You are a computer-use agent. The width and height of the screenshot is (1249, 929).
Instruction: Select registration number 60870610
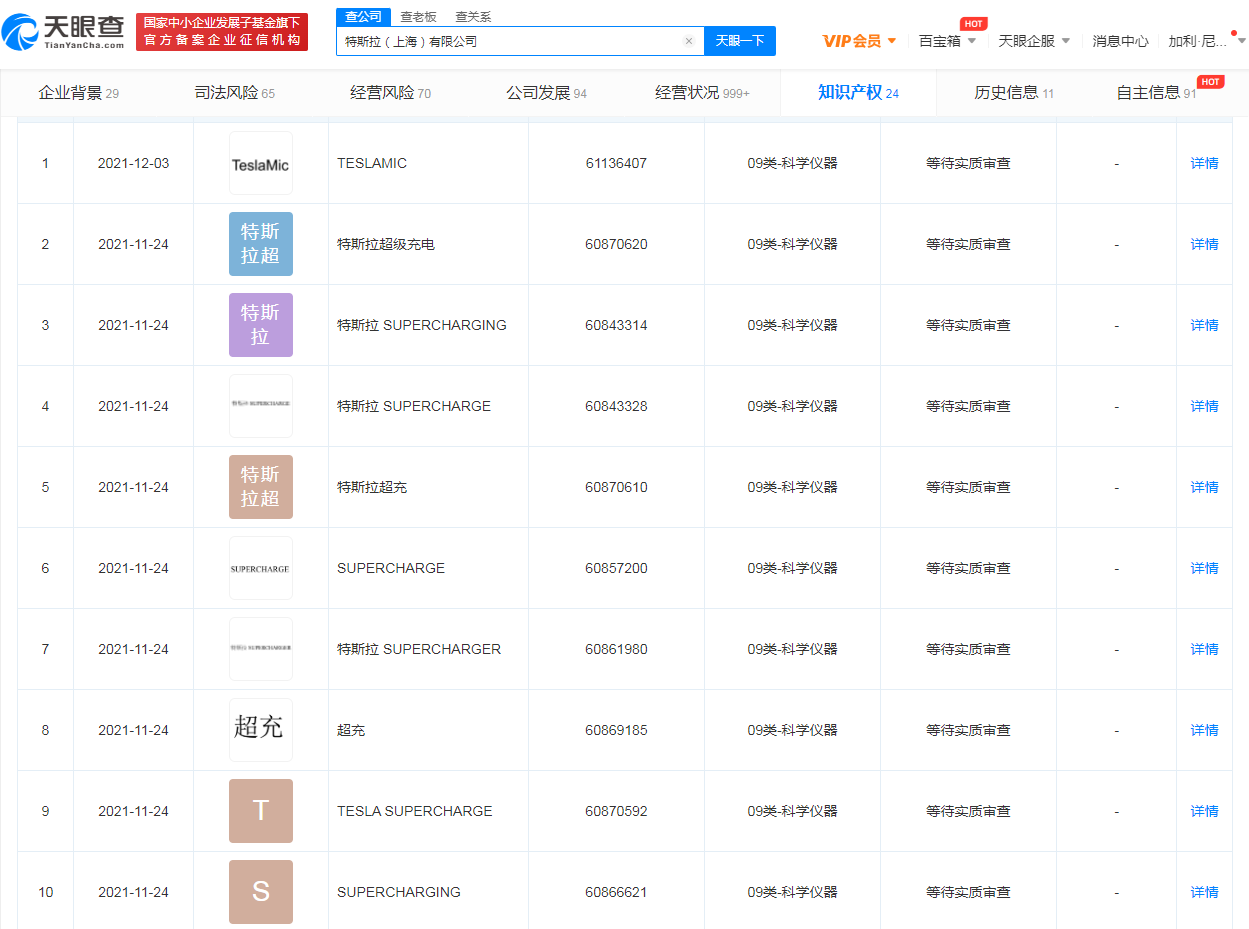616,487
